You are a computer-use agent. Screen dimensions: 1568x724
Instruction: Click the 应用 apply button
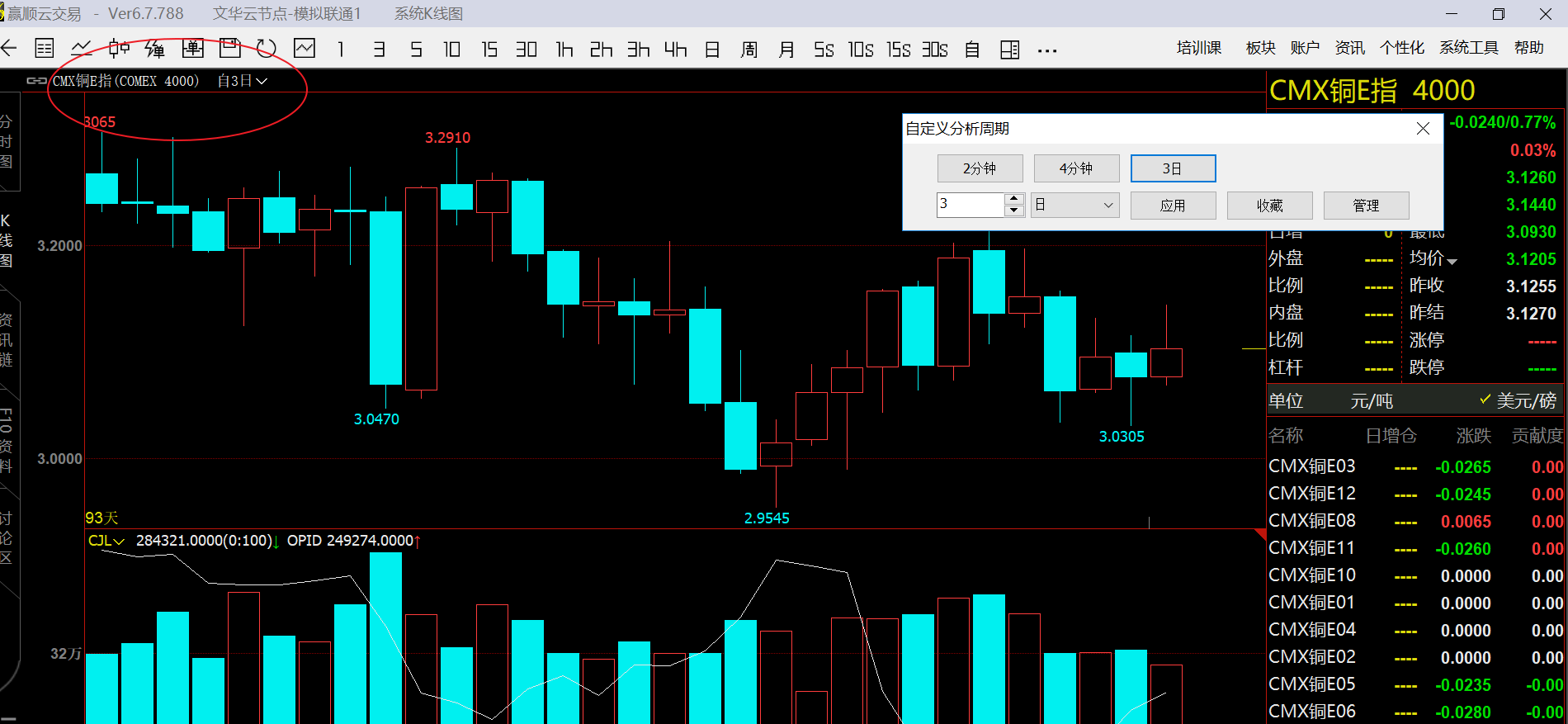pyautogui.click(x=1173, y=206)
